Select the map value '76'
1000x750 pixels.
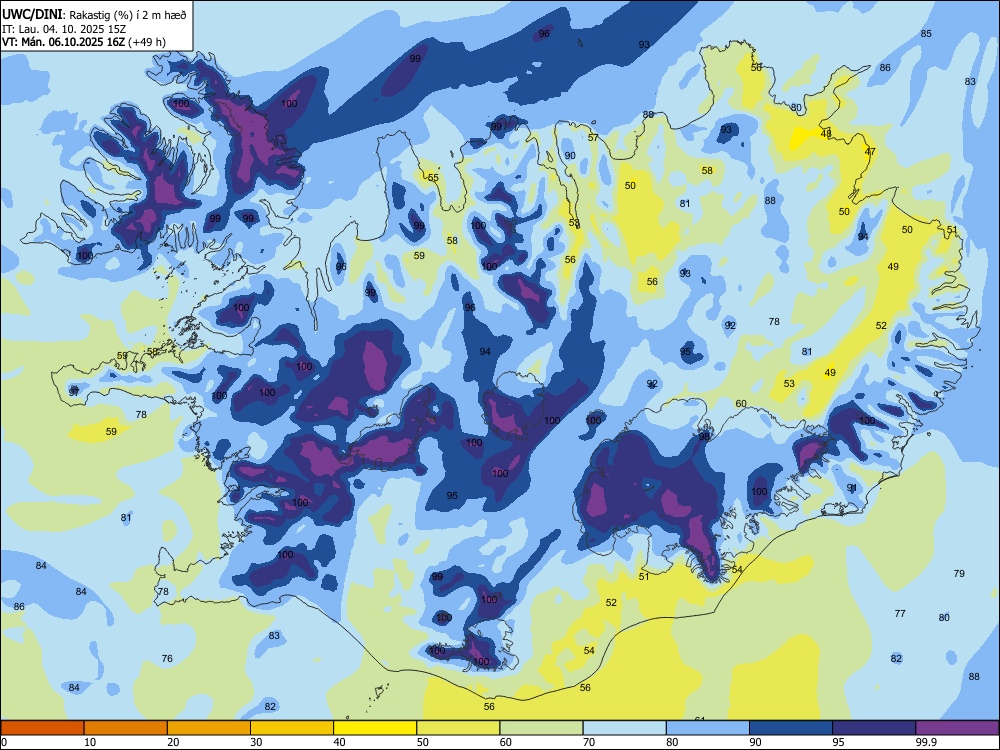click(x=167, y=658)
